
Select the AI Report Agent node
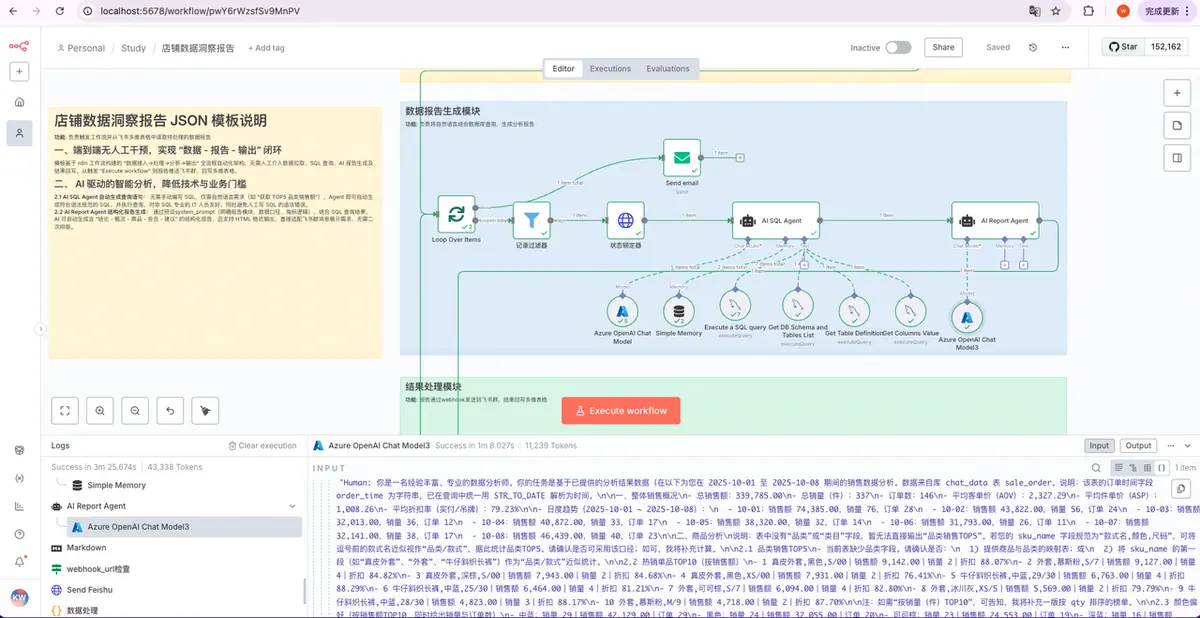996,220
